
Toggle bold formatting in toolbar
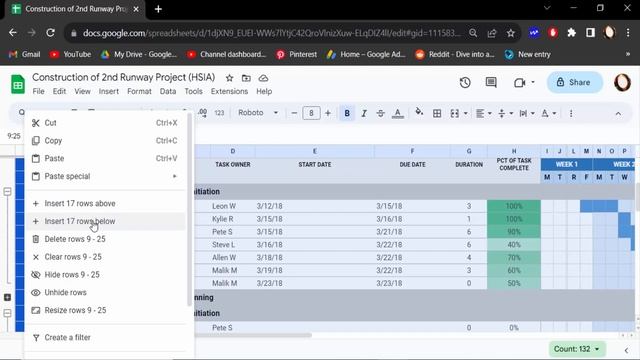tap(347, 113)
